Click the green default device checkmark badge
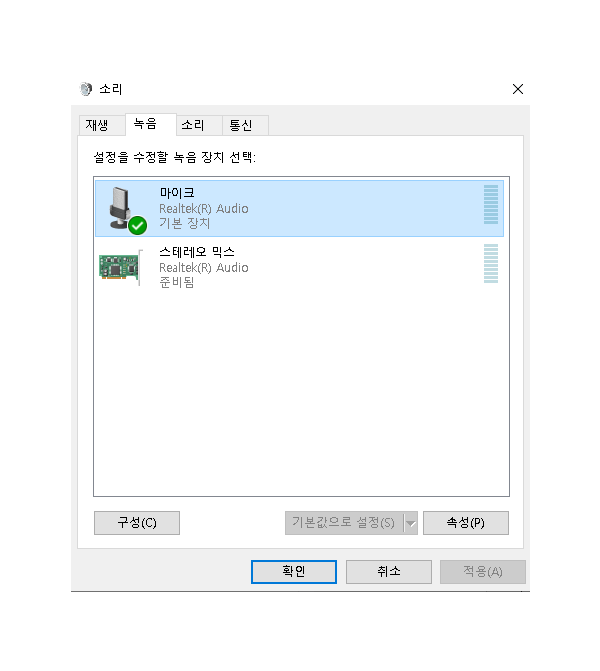This screenshot has width=600, height=671. 138,226
